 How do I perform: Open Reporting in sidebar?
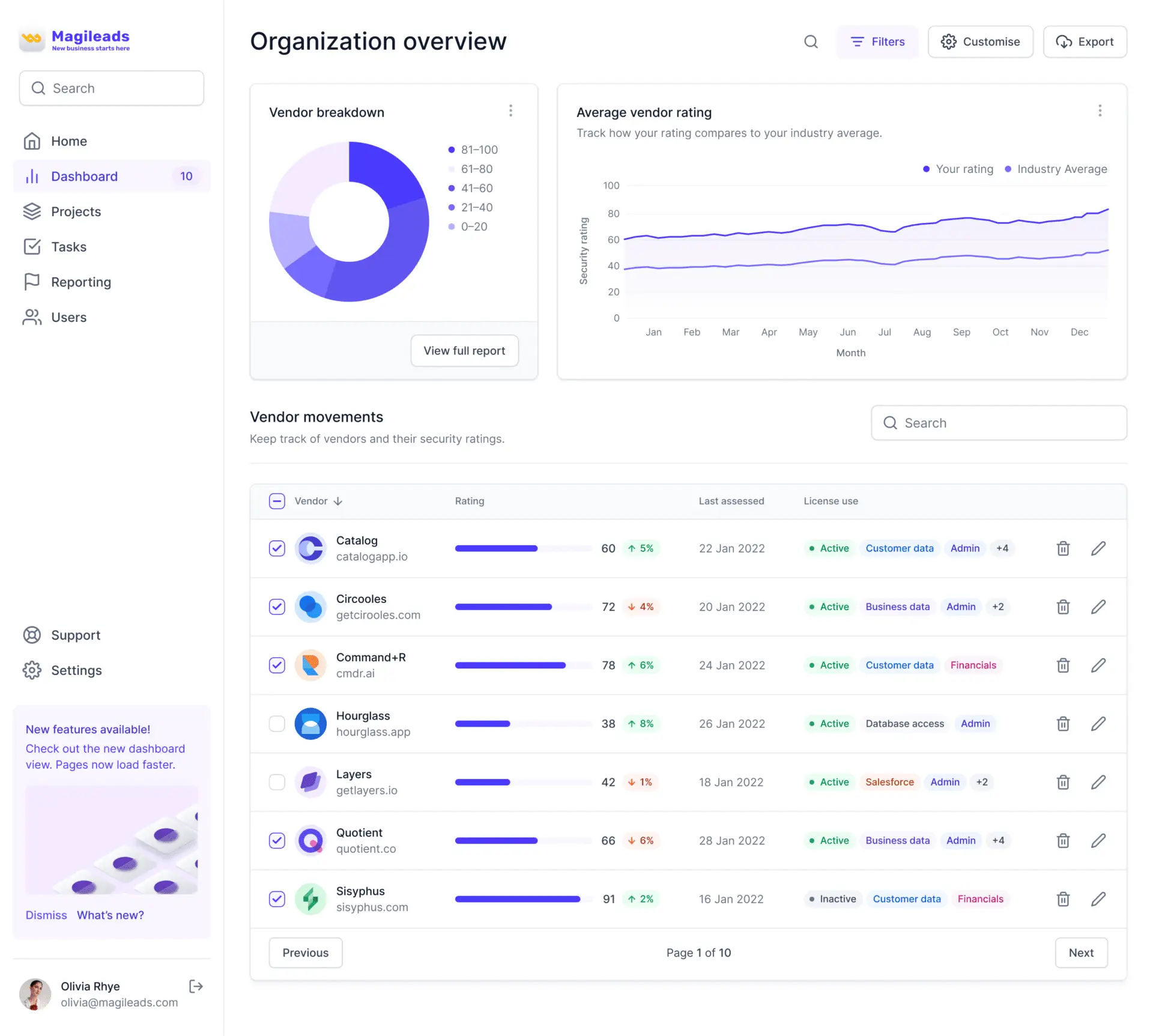[112, 282]
